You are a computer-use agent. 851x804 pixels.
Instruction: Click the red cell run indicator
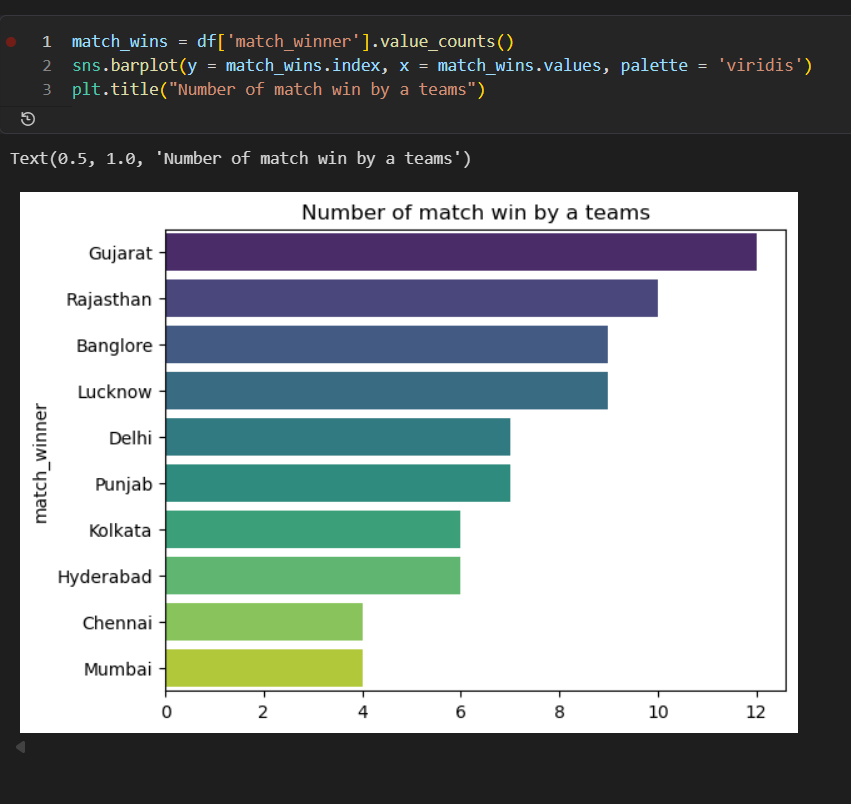(x=10, y=41)
